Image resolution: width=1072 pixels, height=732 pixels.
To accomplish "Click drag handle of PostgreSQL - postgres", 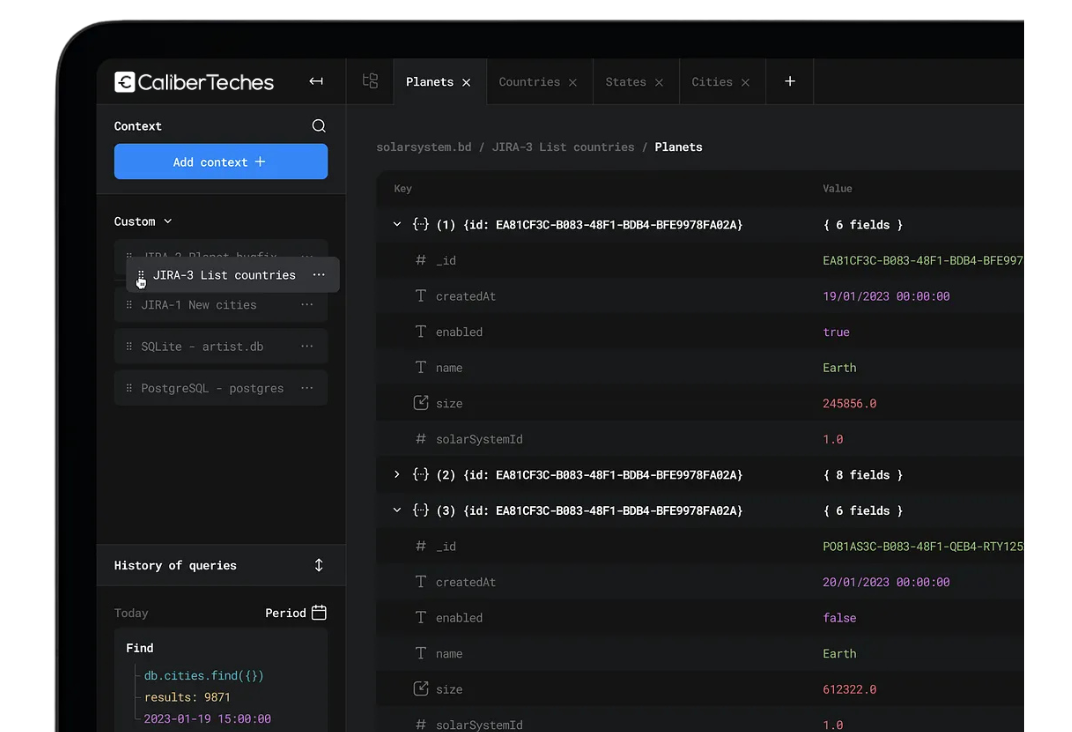I will point(129,388).
